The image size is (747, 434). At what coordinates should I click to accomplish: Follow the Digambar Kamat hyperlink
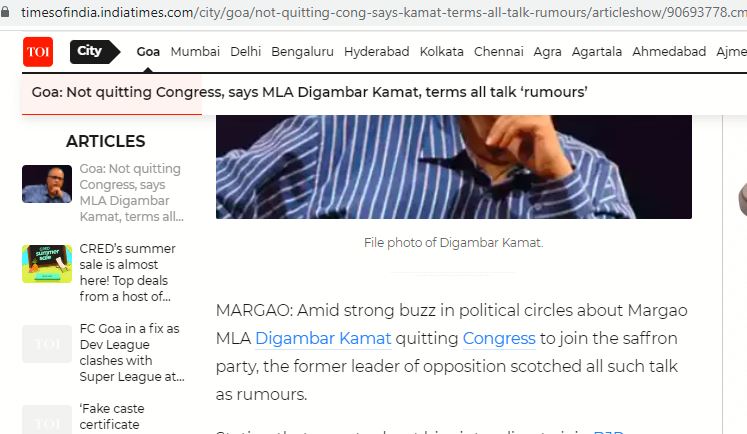click(x=323, y=338)
